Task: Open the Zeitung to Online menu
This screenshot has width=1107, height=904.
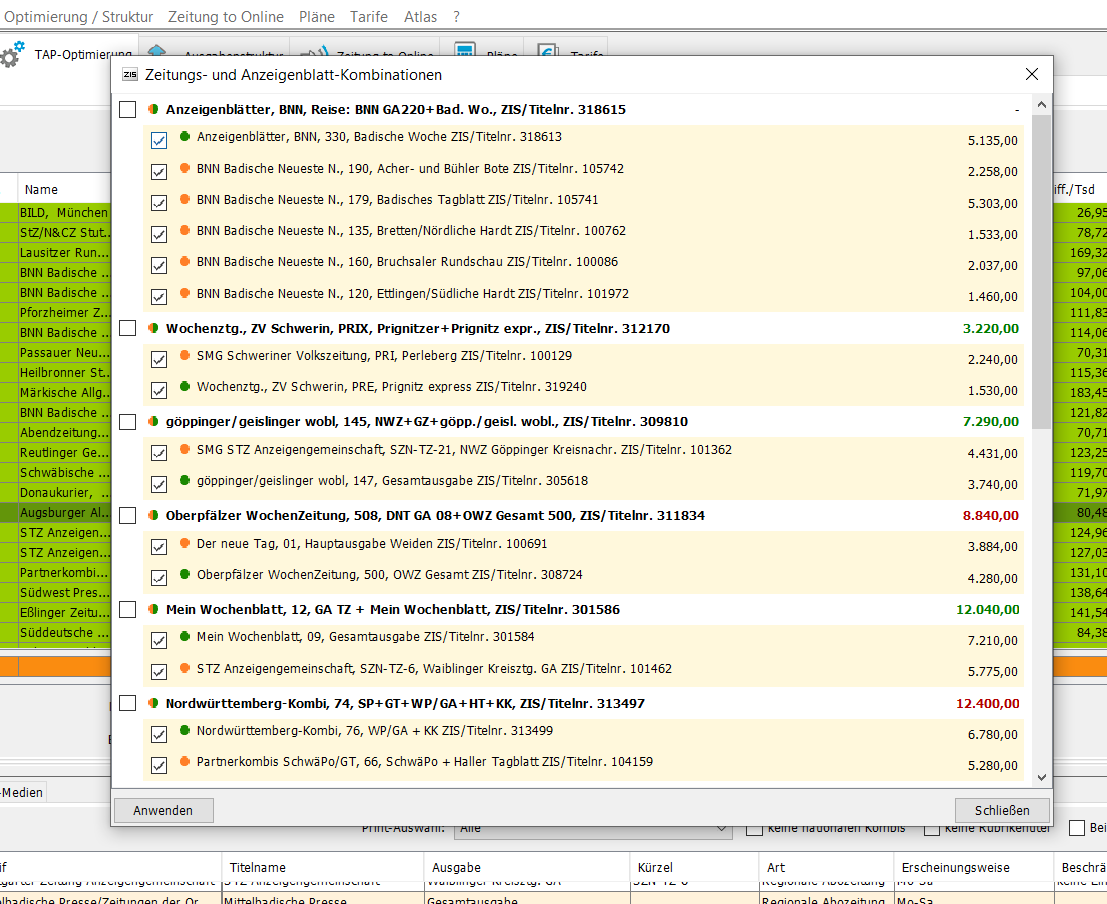Action: [225, 17]
